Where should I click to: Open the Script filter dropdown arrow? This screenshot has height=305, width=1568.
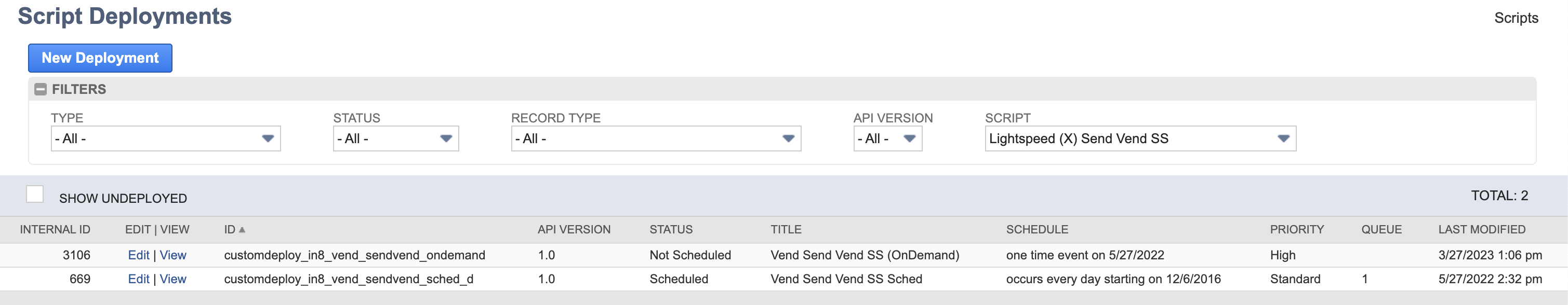pos(1283,138)
